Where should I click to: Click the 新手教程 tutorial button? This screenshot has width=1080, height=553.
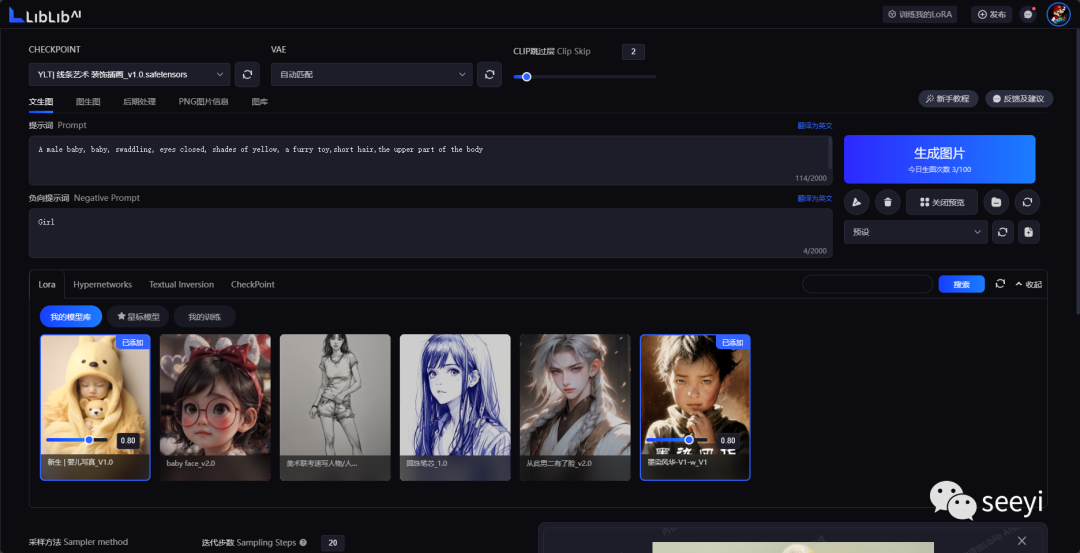947,99
